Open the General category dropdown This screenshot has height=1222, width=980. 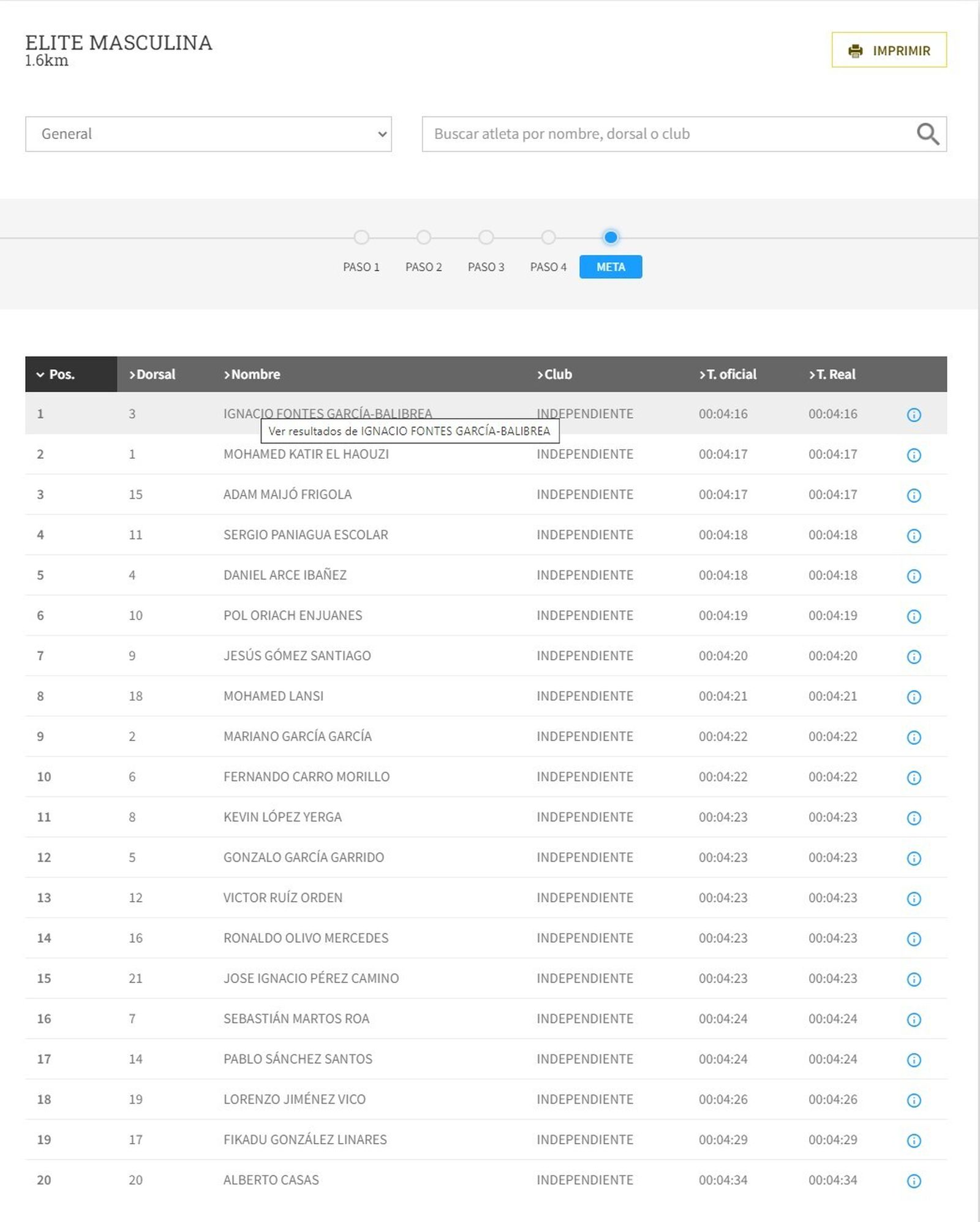(208, 134)
